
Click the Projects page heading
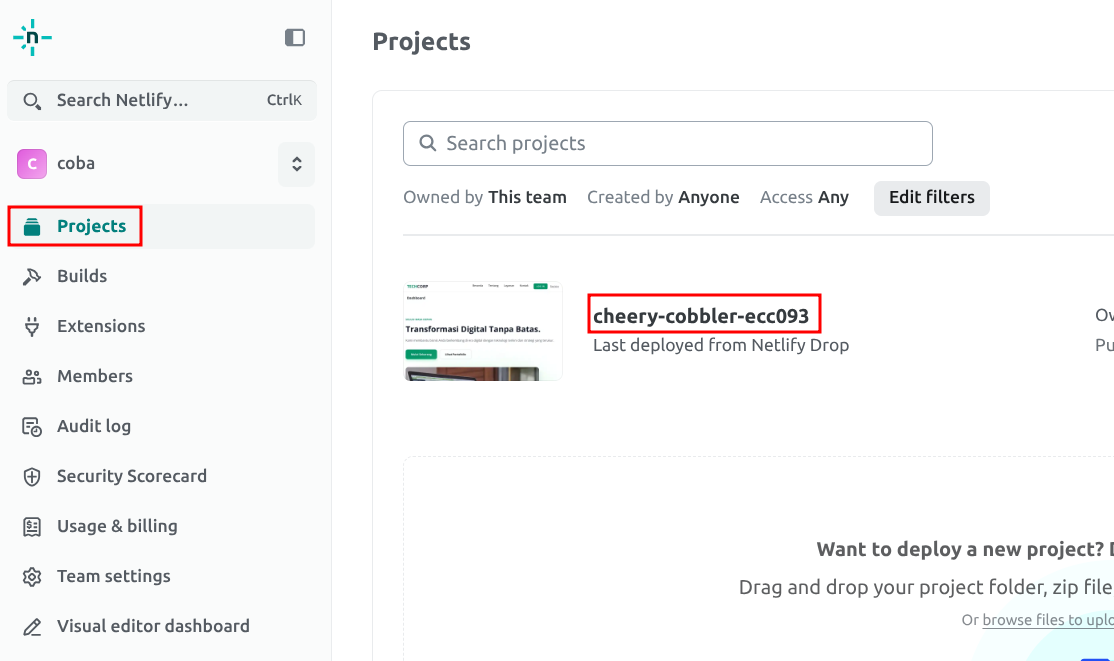click(421, 42)
